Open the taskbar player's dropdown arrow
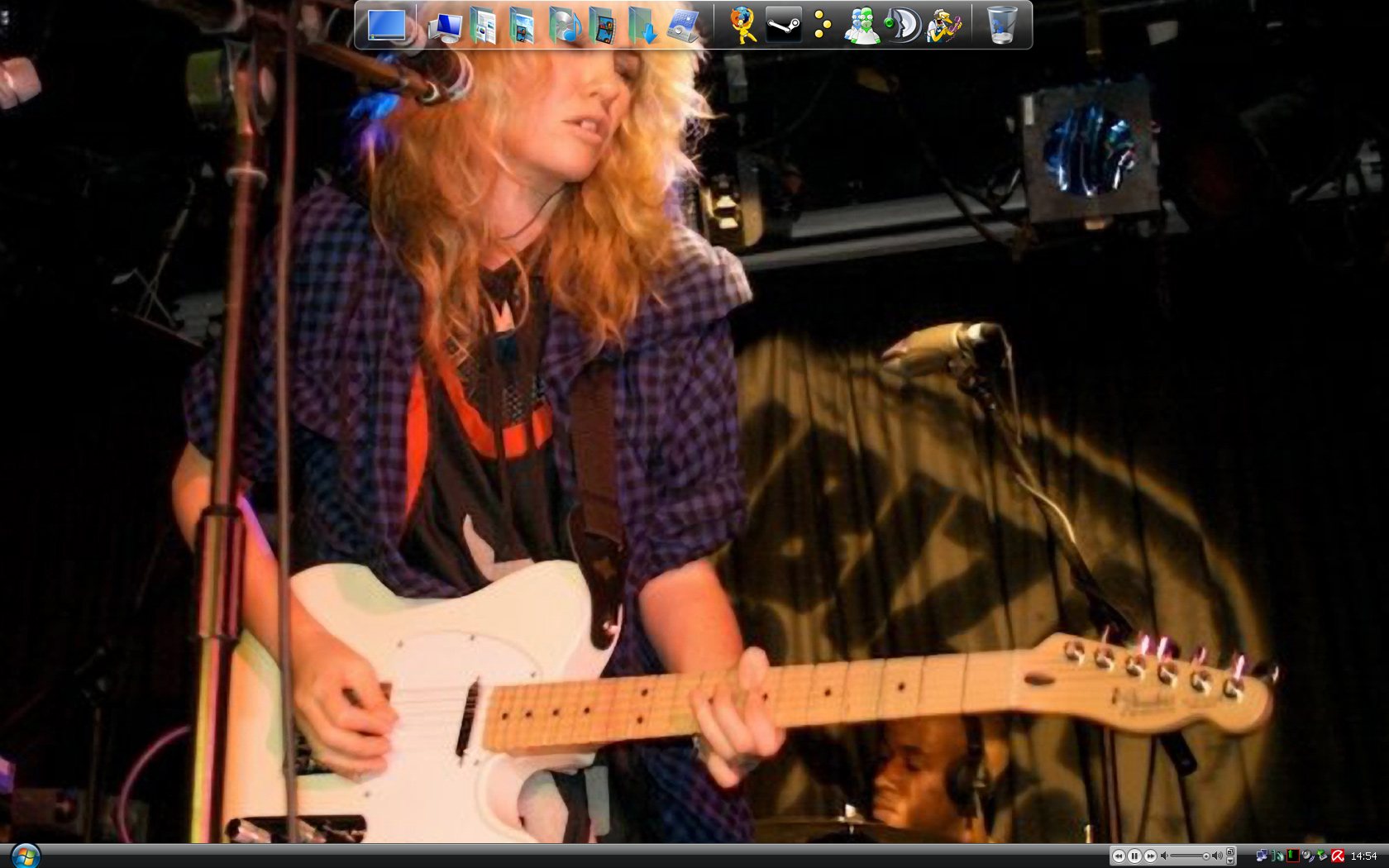 click(x=1230, y=861)
